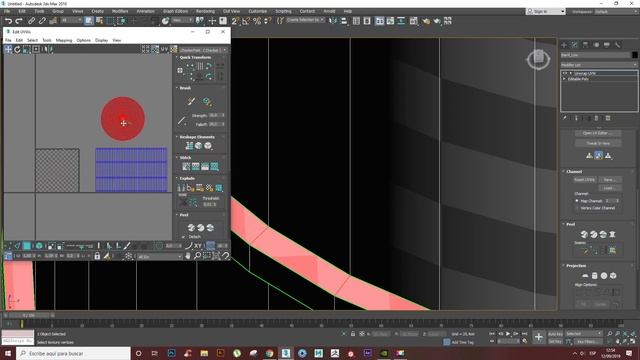This screenshot has height=360, width=640.
Task: Toggle the lock selection icon in Edit UVWs
Action: click(97, 256)
